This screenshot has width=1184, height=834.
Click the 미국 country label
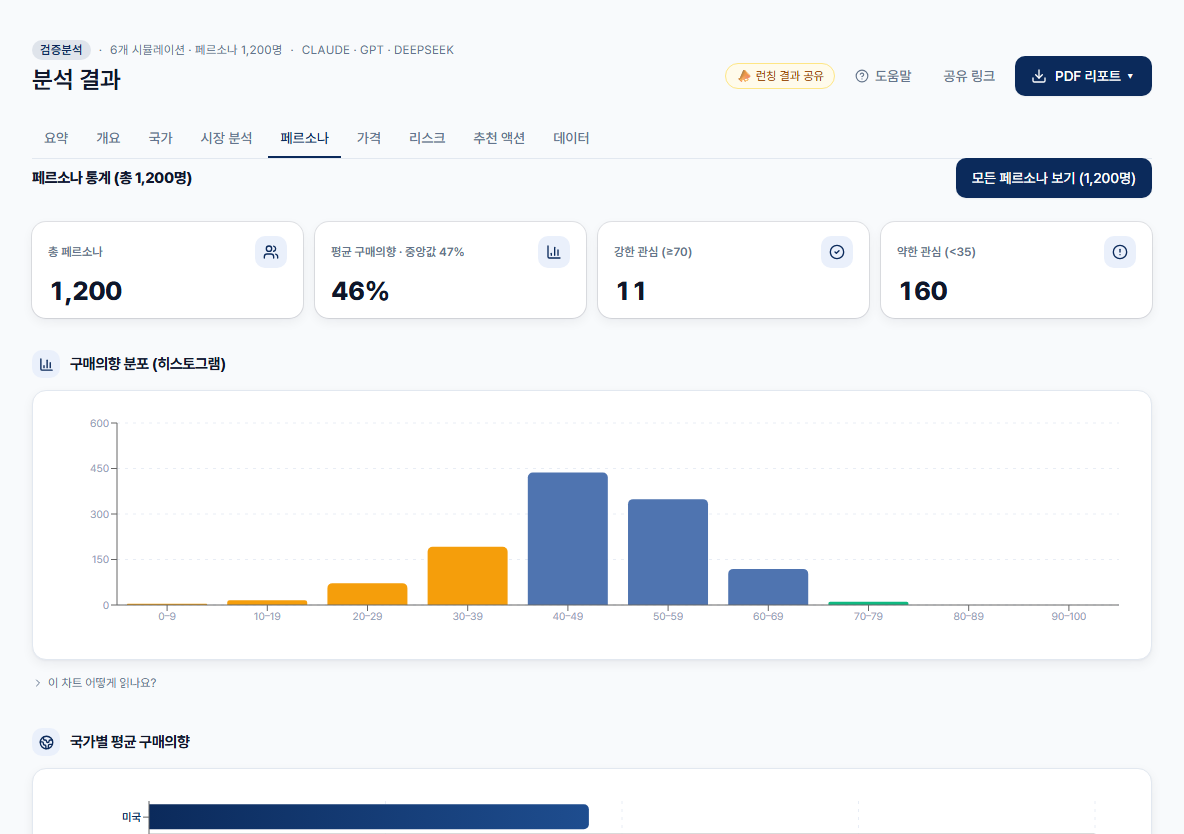coord(131,817)
